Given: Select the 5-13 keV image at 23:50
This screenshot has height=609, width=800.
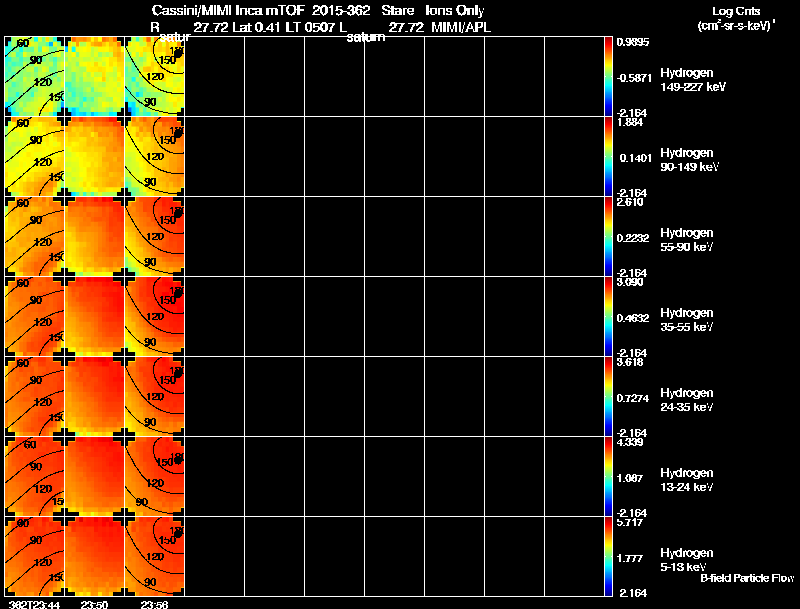Looking at the screenshot, I should pos(94,556).
